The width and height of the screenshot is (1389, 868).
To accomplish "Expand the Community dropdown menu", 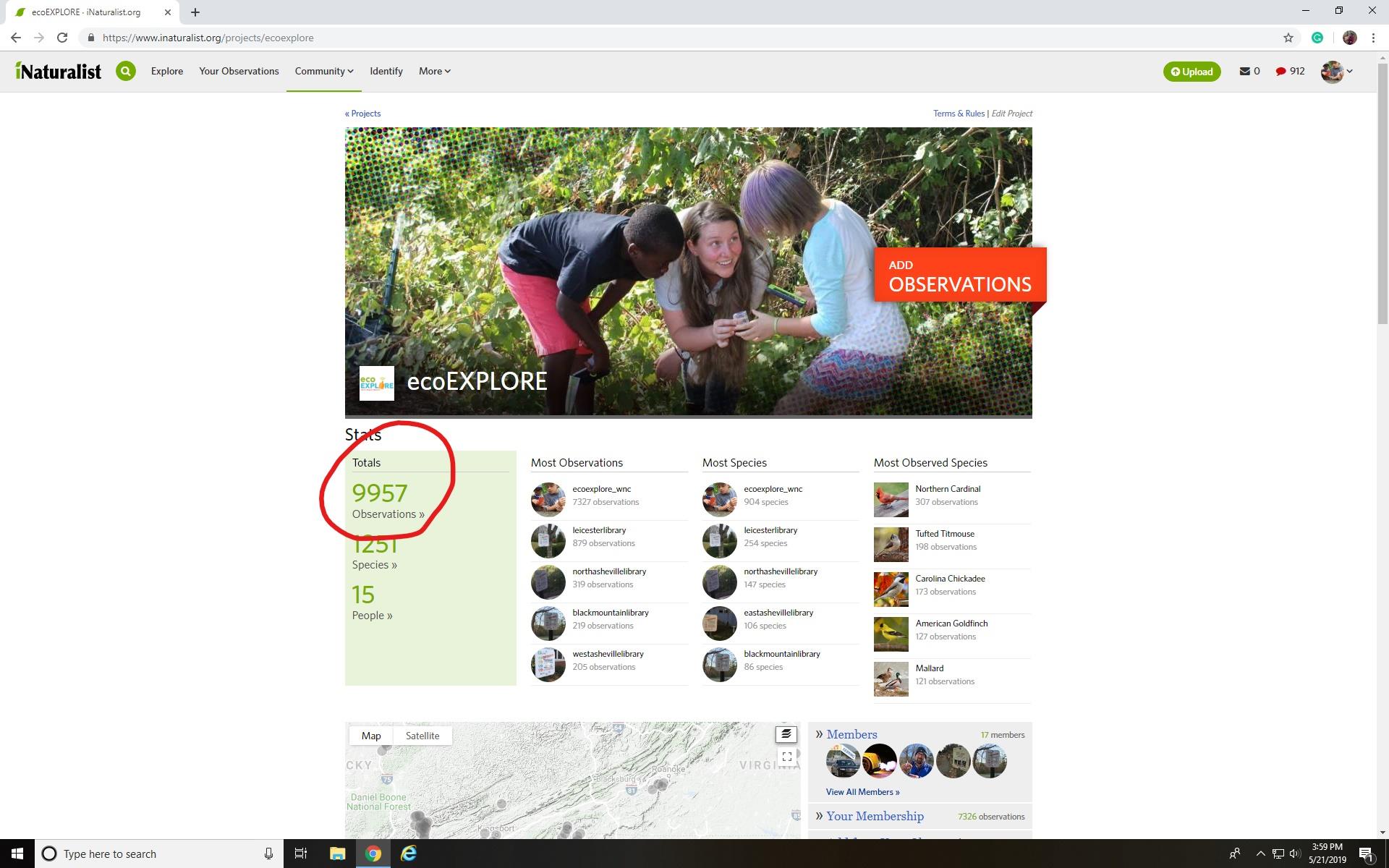I will [324, 71].
